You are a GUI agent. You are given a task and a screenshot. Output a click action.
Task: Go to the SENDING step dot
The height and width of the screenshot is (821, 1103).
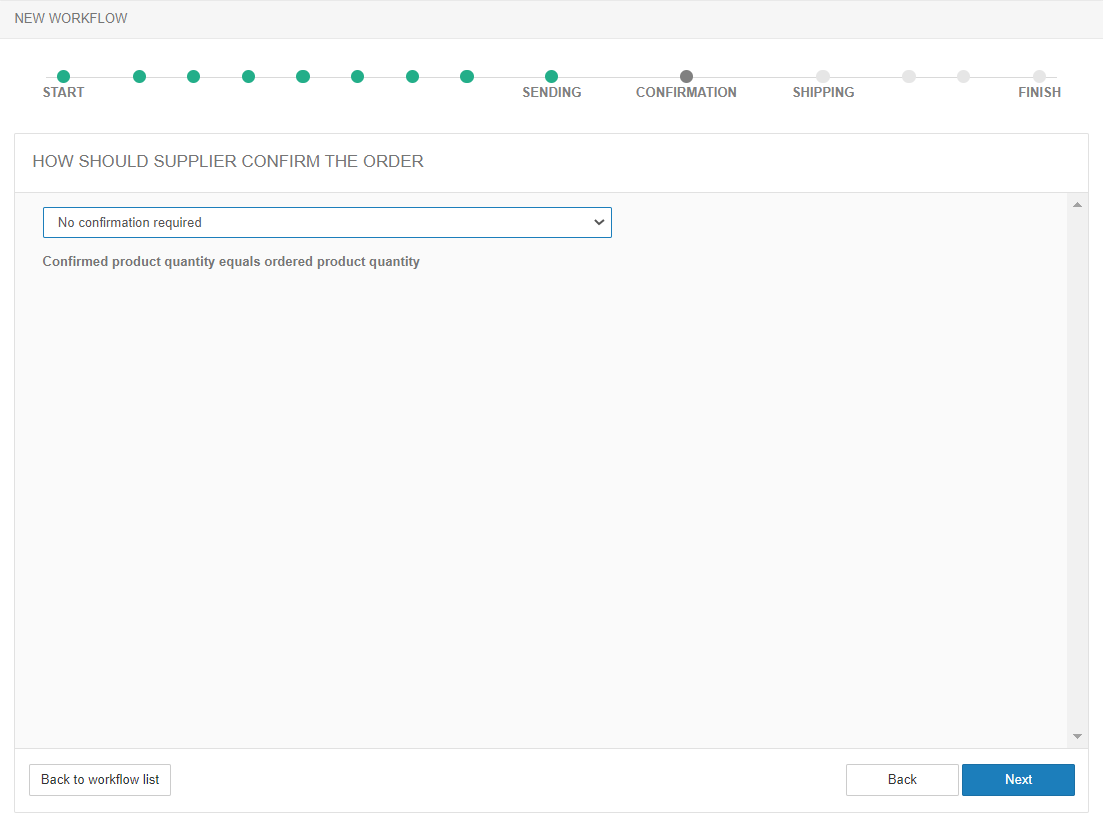pos(551,77)
